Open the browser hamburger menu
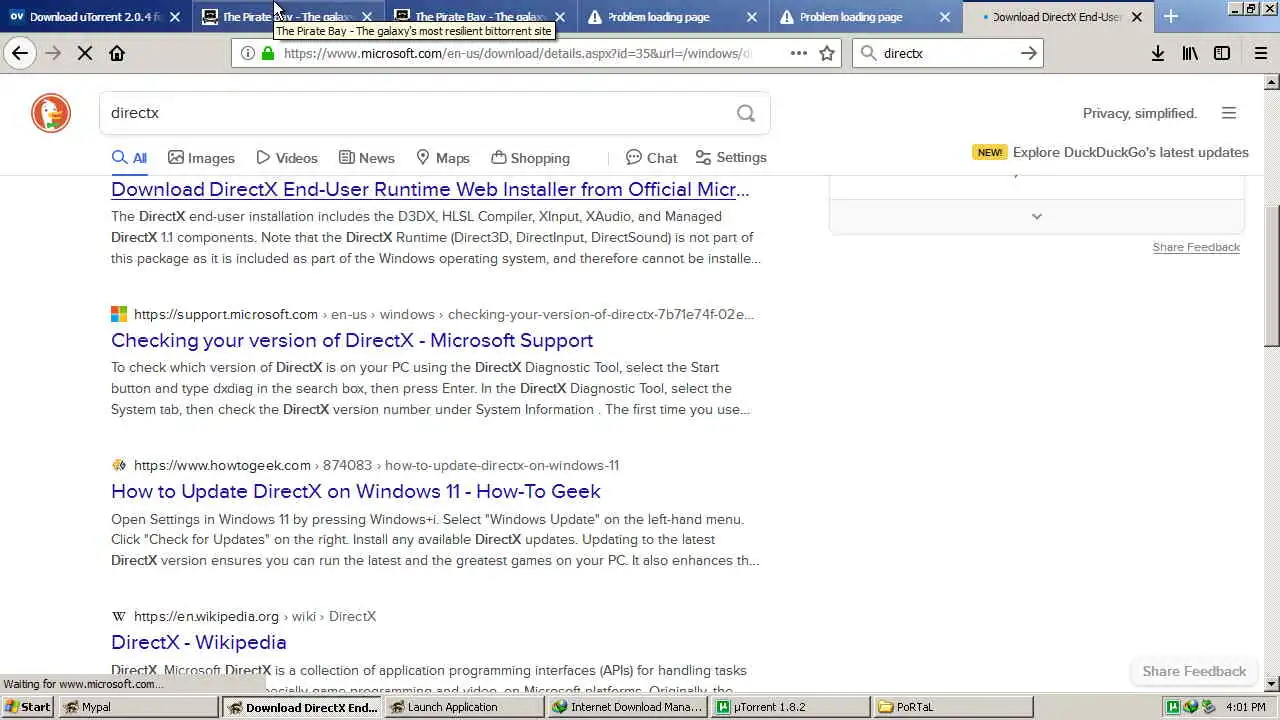The height and width of the screenshot is (720, 1280). pos(1261,53)
